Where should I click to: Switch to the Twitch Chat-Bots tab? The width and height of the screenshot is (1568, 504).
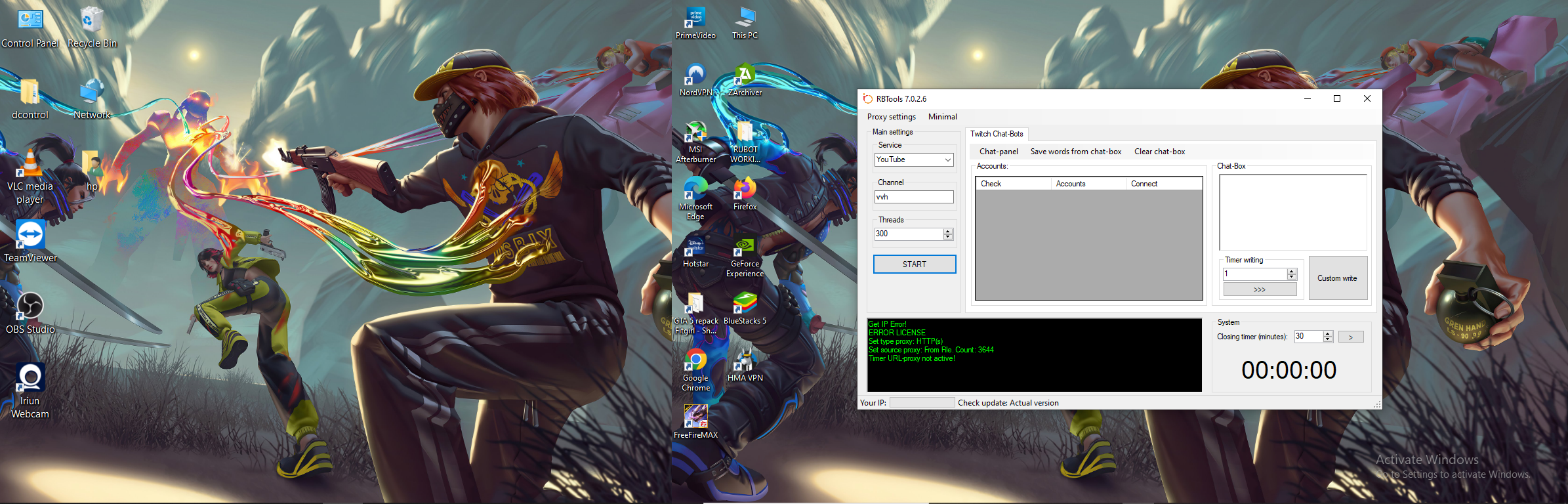(996, 134)
